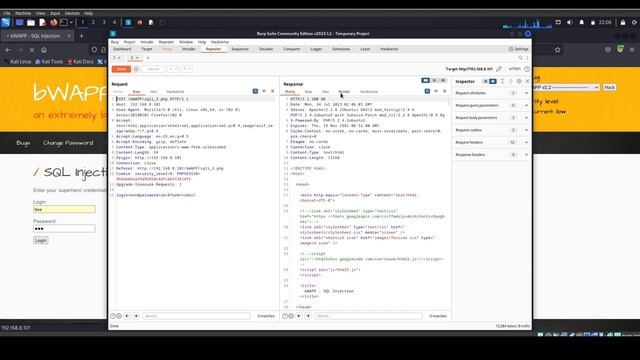Switch to the Dashboard tab
The image size is (640, 360).
(x=122, y=49)
